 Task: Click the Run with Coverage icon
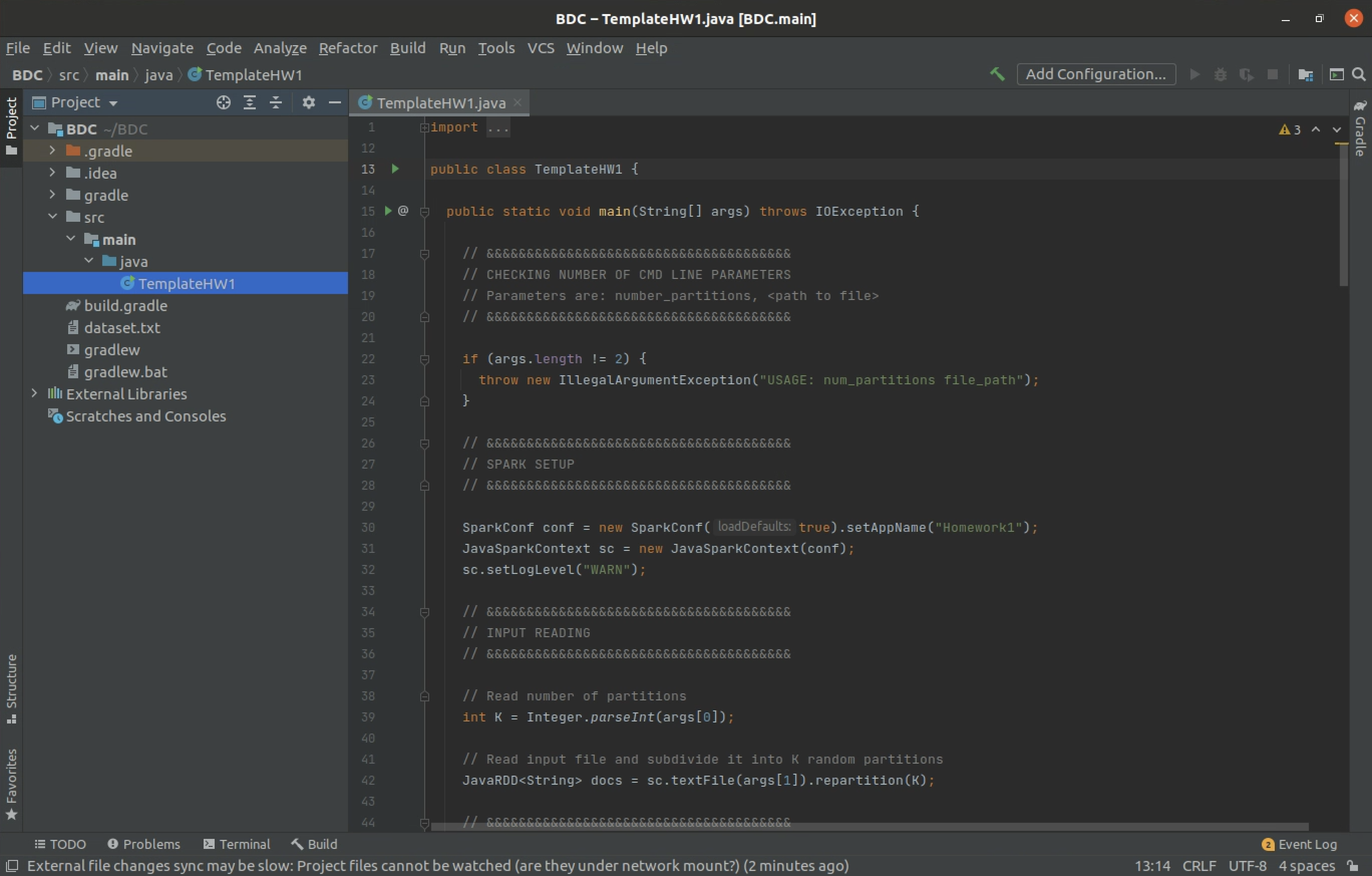click(1246, 75)
